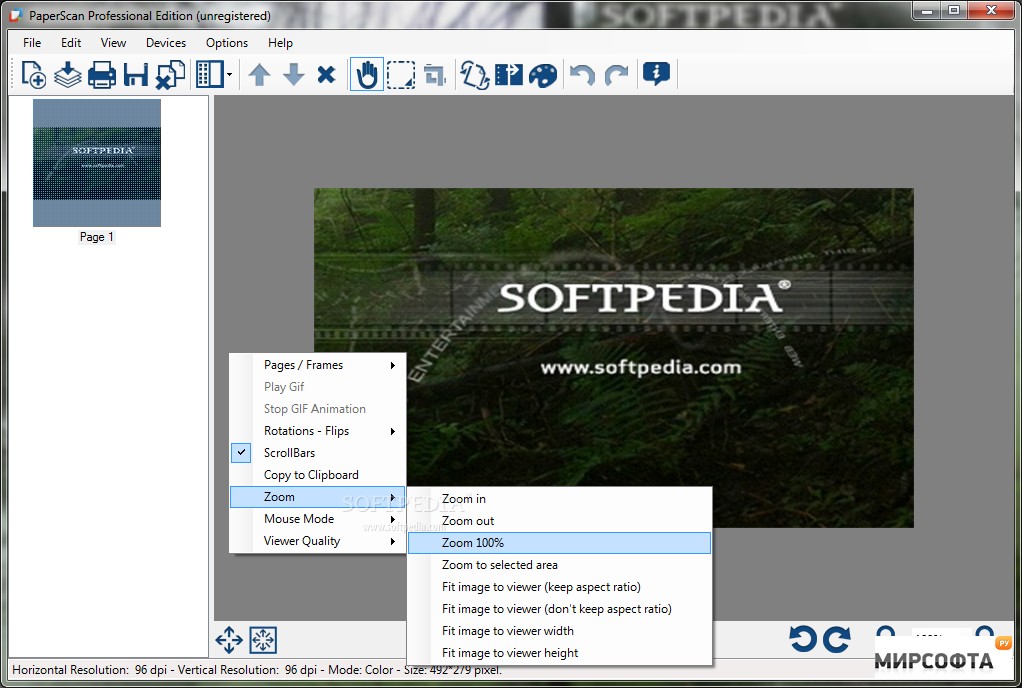The height and width of the screenshot is (688, 1022).
Task: Click the Save icon on the toolbar
Action: [x=135, y=73]
